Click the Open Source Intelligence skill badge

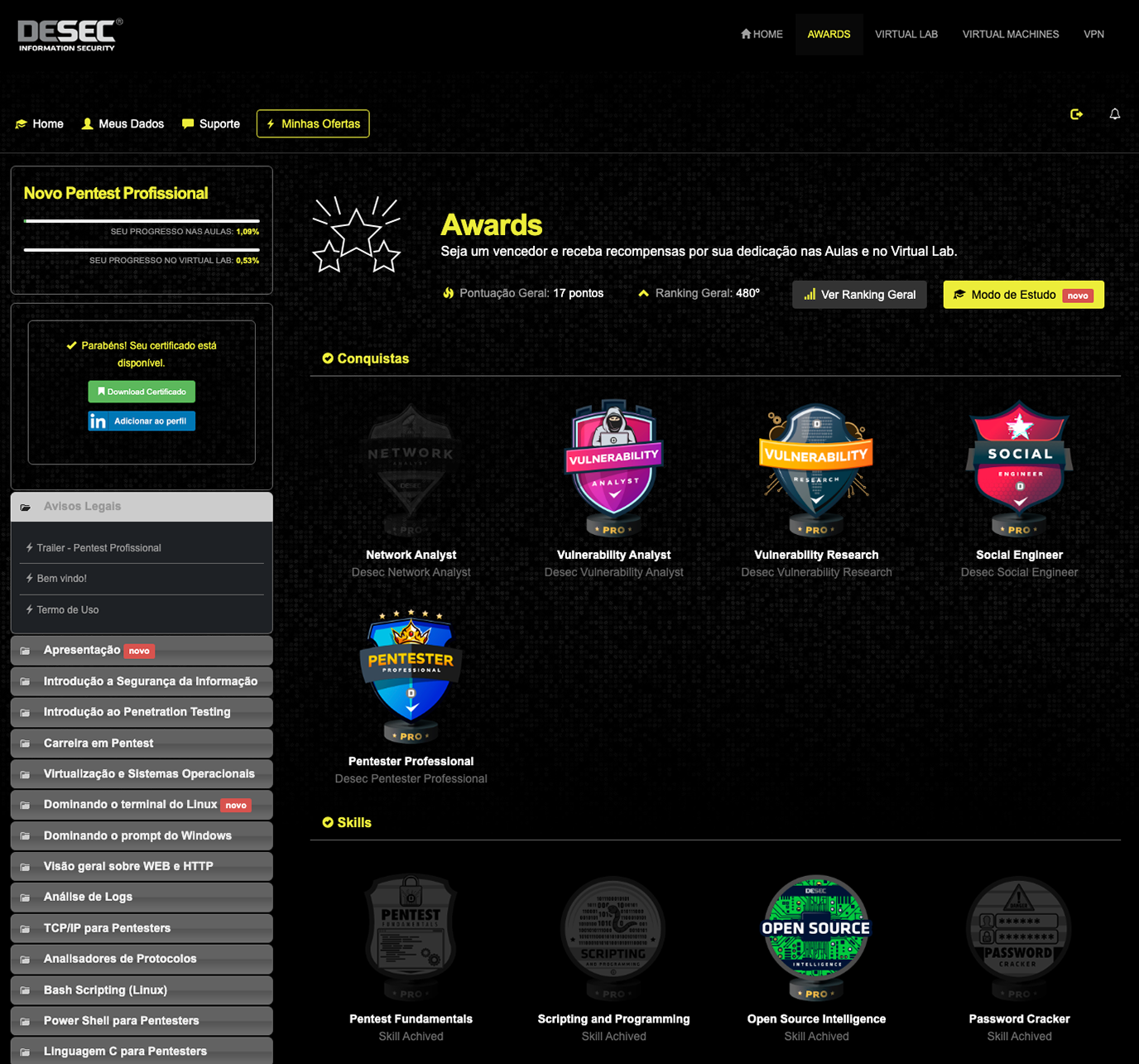click(x=817, y=937)
